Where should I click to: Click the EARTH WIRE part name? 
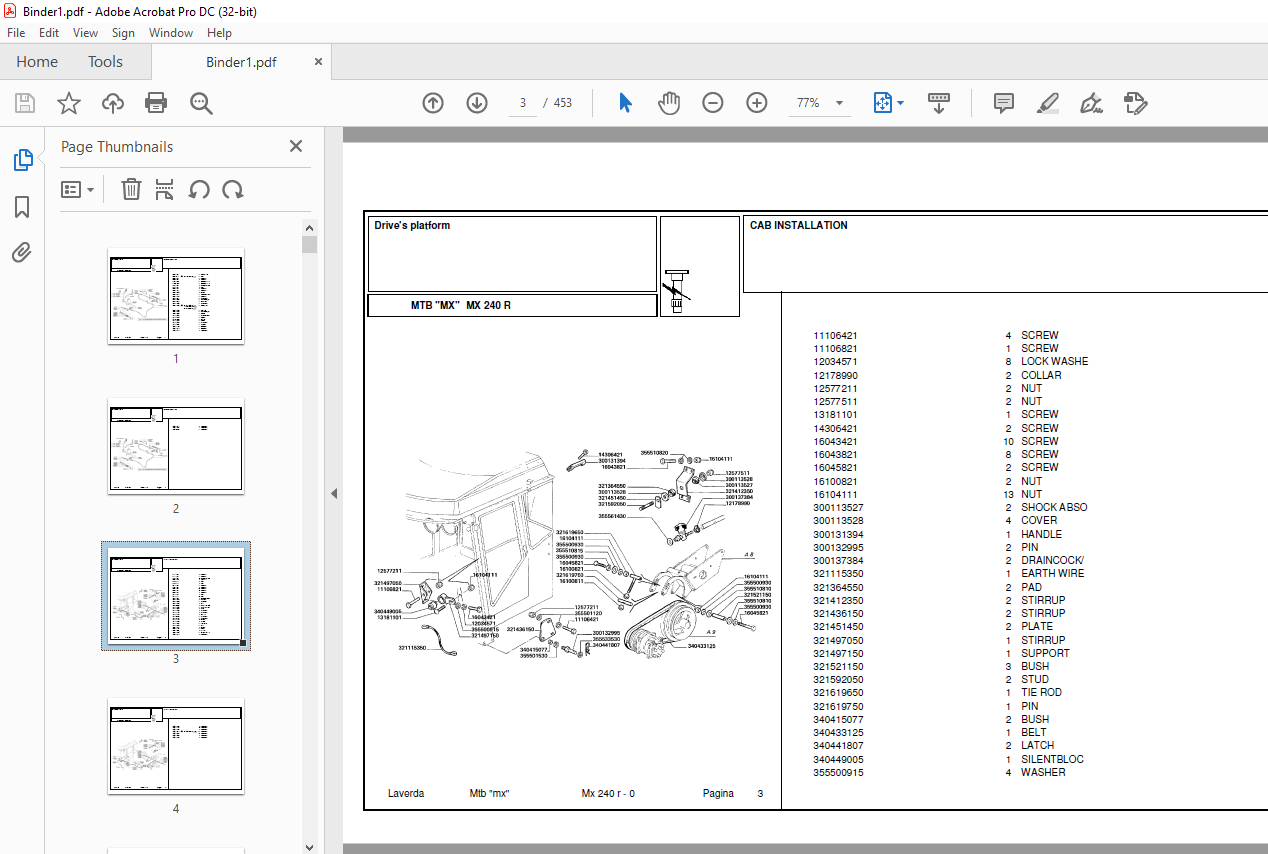coord(1052,574)
